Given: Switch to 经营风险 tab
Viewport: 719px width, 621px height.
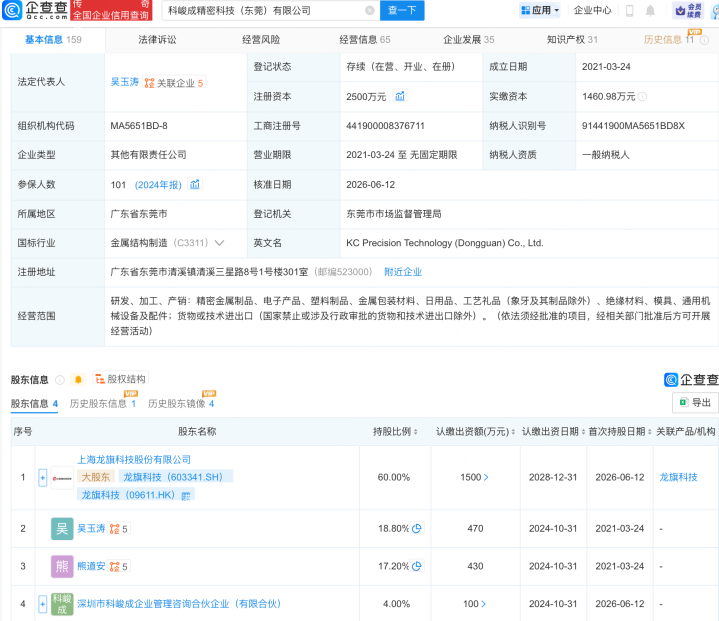Looking at the screenshot, I should coord(261,40).
